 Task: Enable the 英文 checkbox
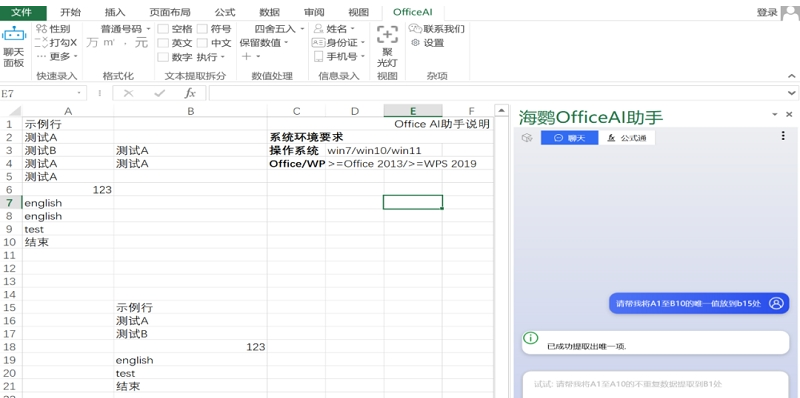point(163,43)
